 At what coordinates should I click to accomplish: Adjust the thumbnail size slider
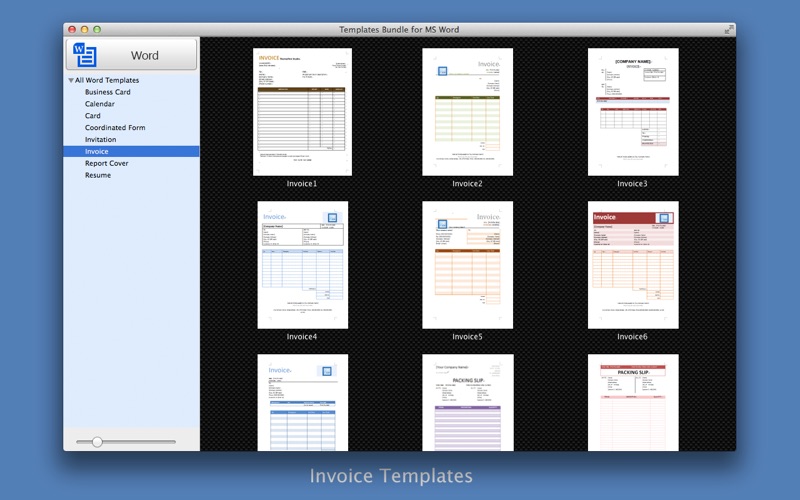pos(97,442)
